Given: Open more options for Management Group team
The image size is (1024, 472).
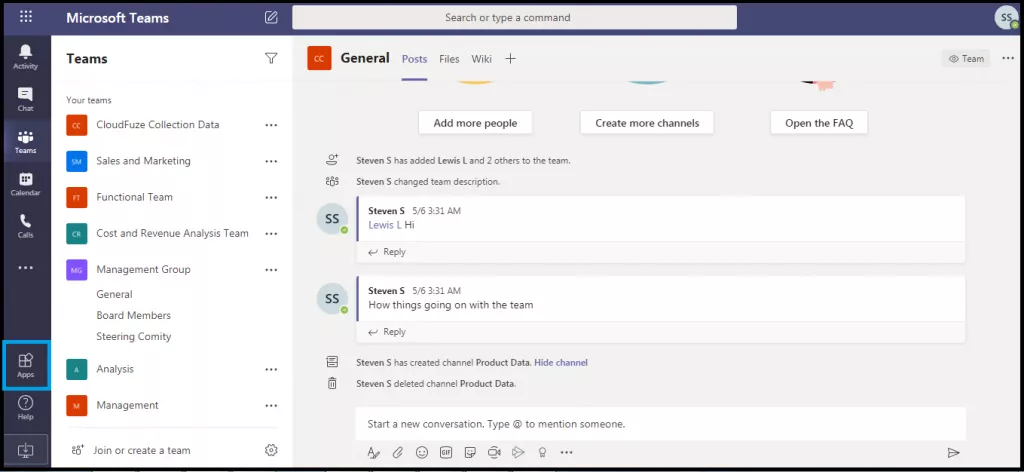Looking at the screenshot, I should [x=271, y=270].
